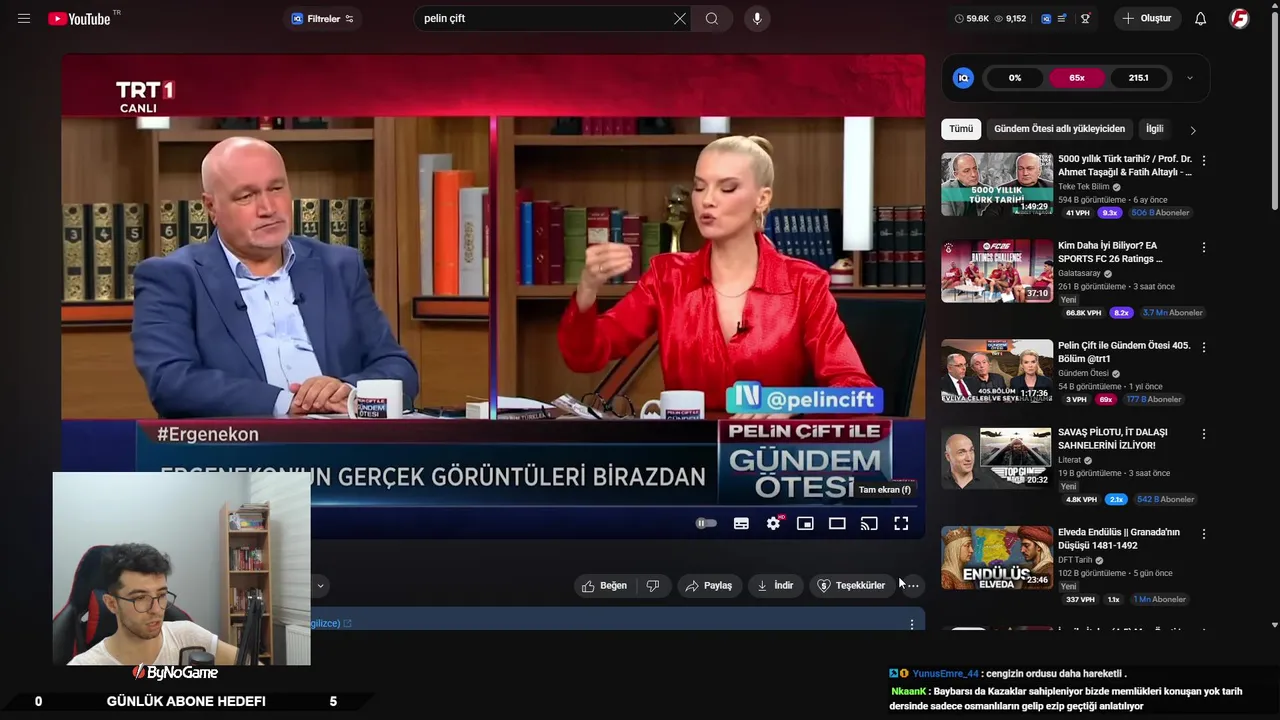The width and height of the screenshot is (1280, 720).
Task: Click the "69x" badge on Gündem Ötesi row
Action: click(x=1105, y=400)
